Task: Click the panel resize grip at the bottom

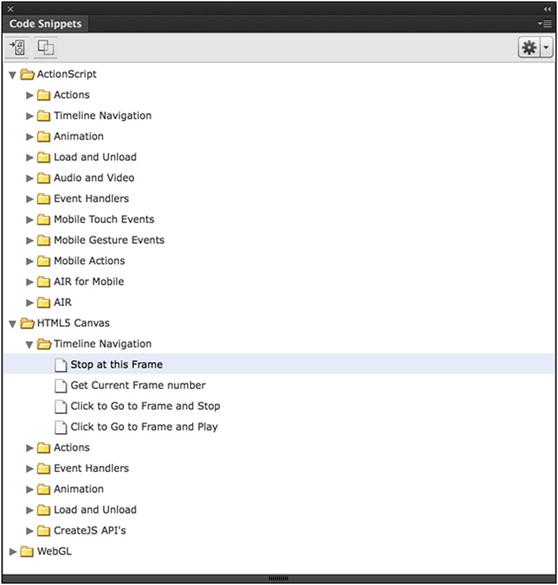Action: pyautogui.click(x=278, y=579)
